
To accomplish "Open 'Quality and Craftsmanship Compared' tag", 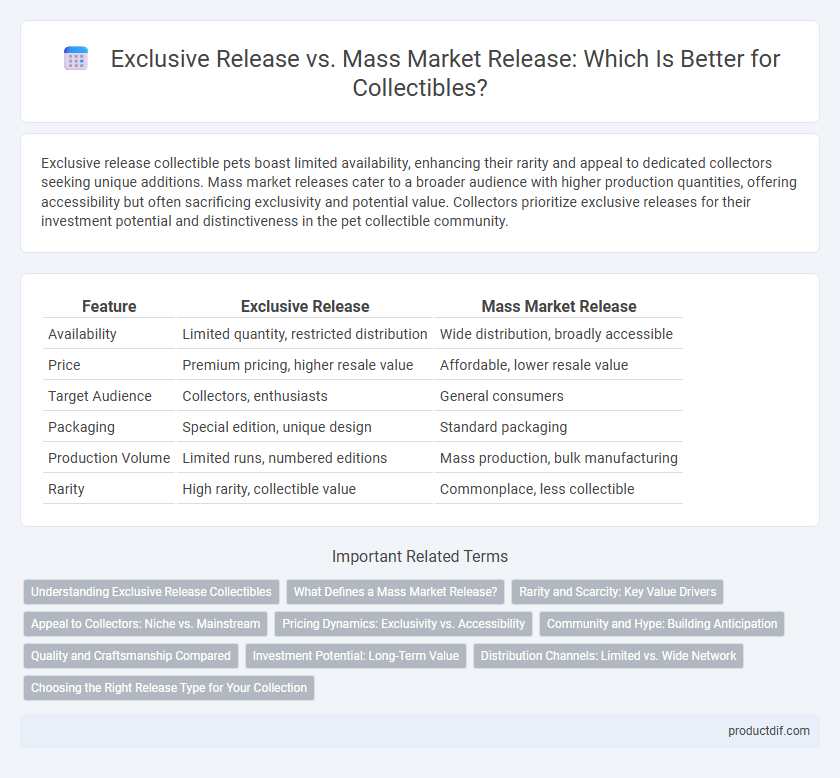I will [131, 656].
